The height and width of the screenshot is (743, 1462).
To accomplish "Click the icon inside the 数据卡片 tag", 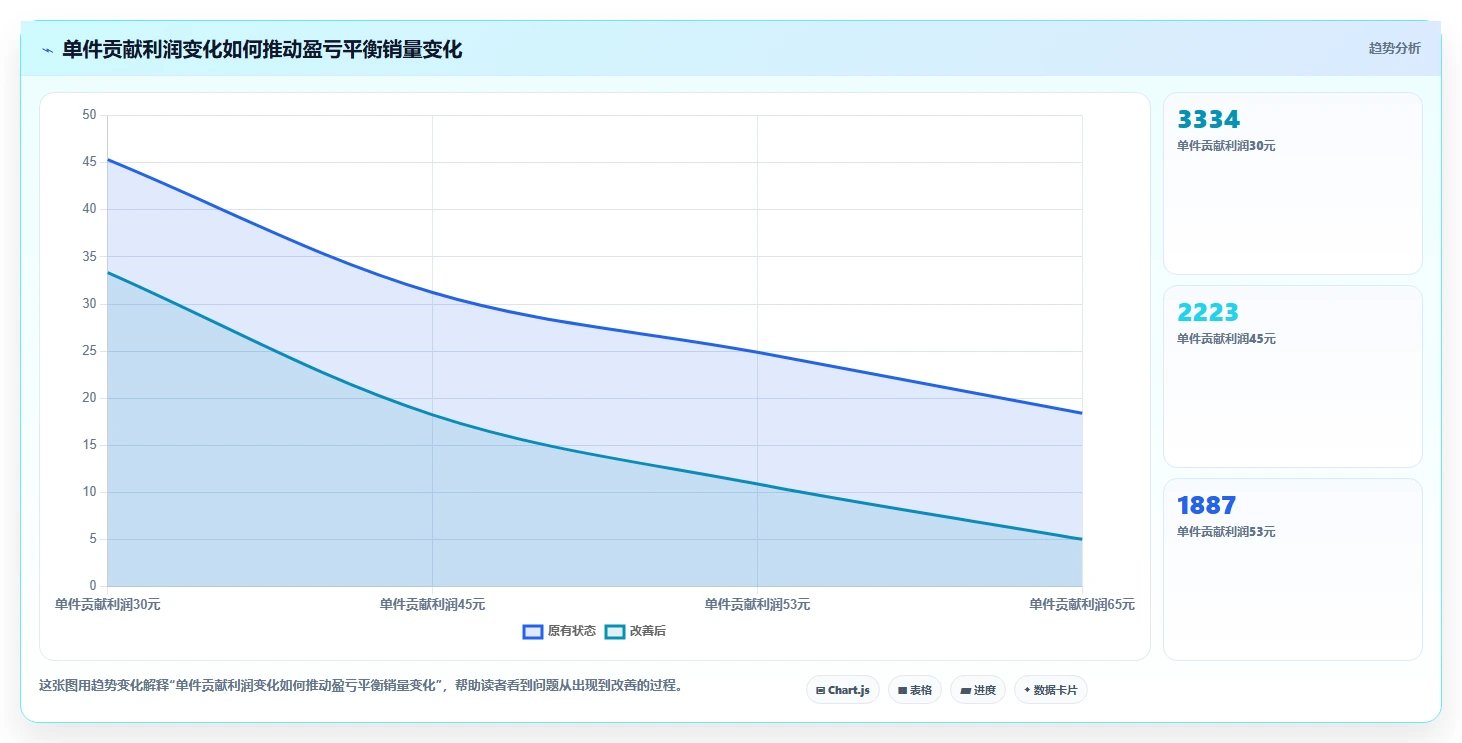I will (x=1027, y=690).
